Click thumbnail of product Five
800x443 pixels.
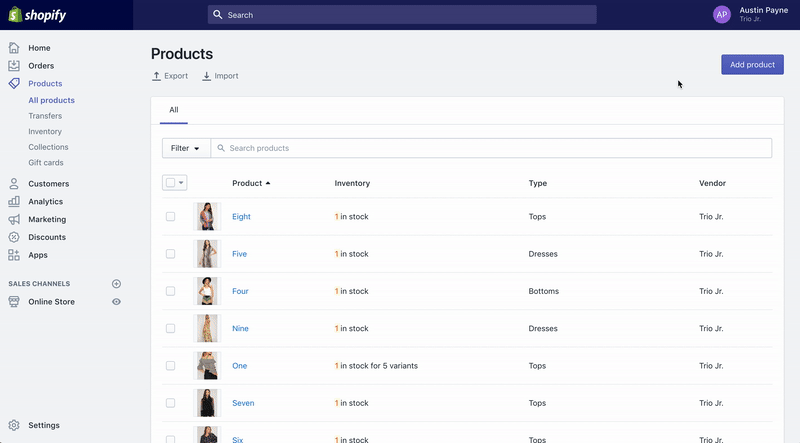(x=207, y=254)
